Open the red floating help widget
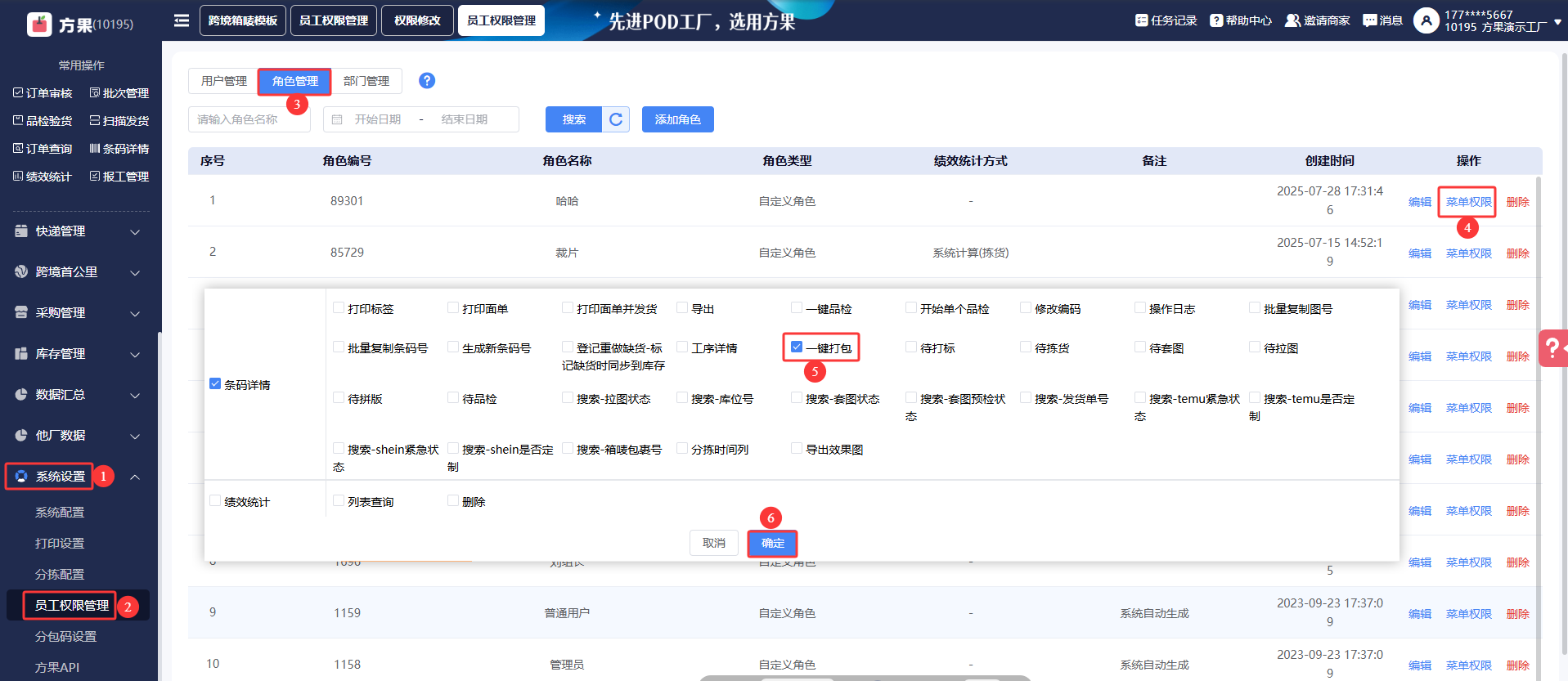Image resolution: width=1568 pixels, height=681 pixels. pos(1552,348)
